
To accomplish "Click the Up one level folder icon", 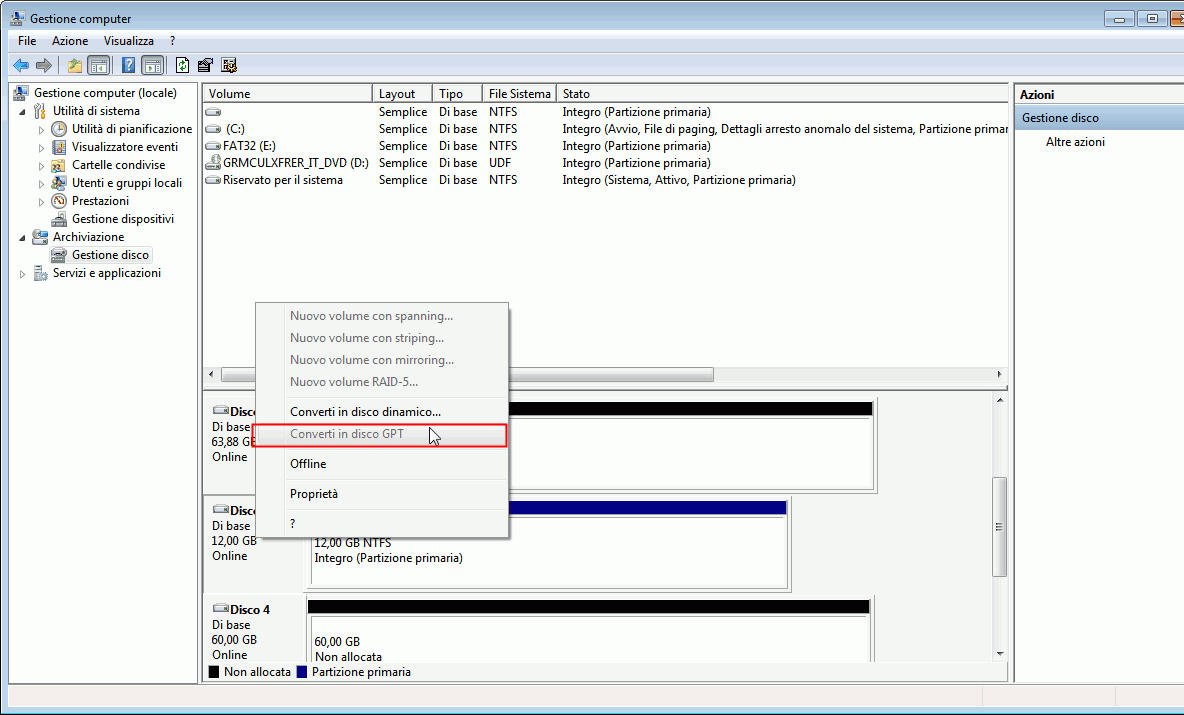I will [74, 66].
